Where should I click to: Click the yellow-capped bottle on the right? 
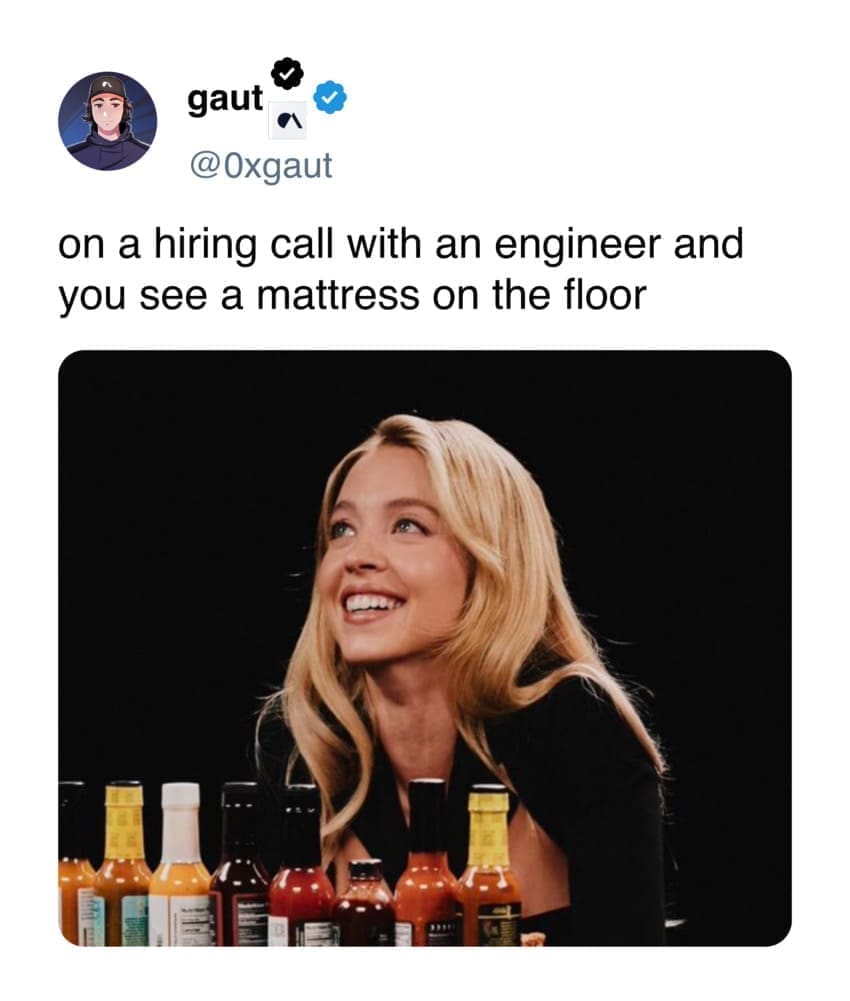point(489,863)
